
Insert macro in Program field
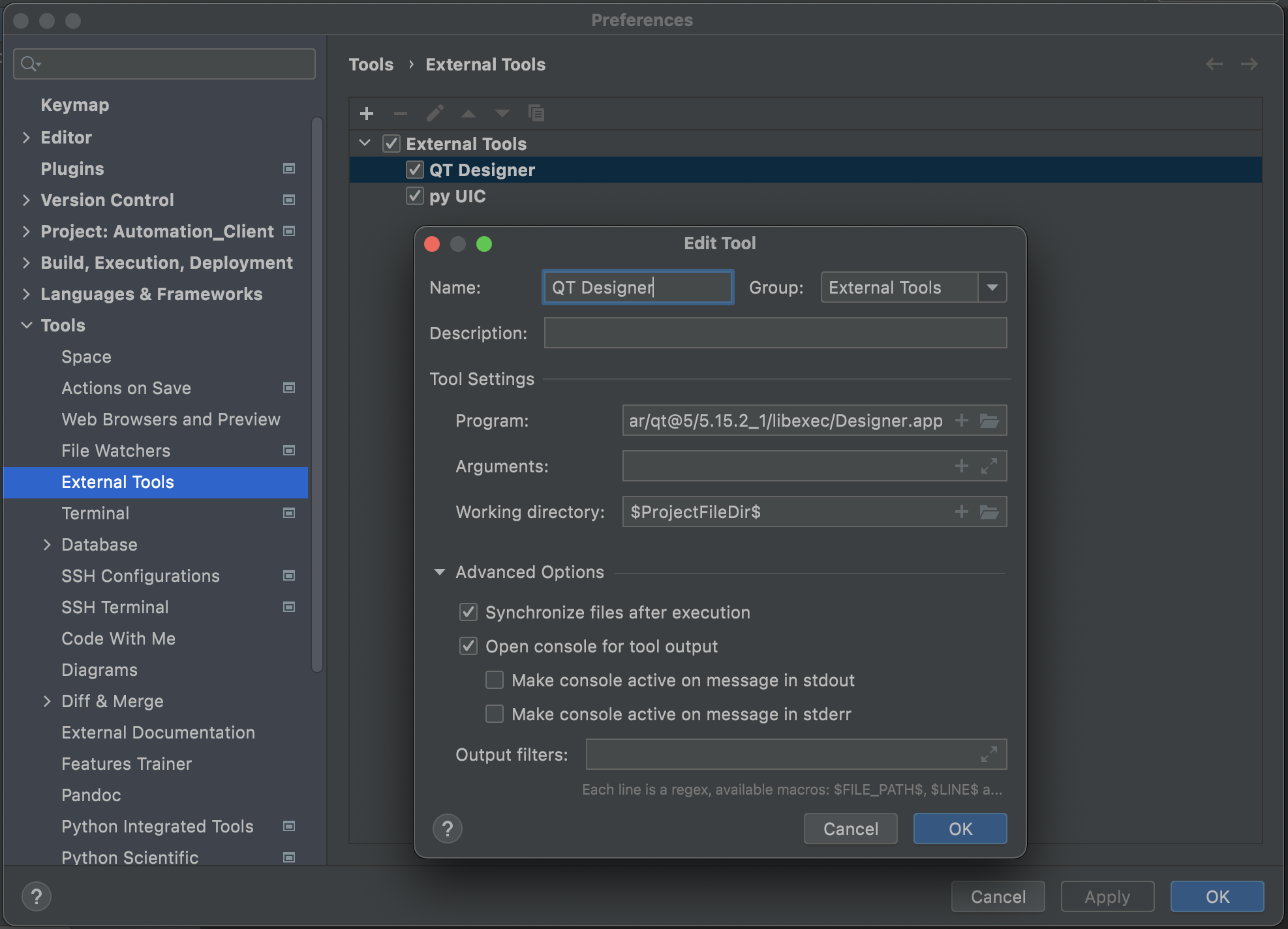pos(961,420)
